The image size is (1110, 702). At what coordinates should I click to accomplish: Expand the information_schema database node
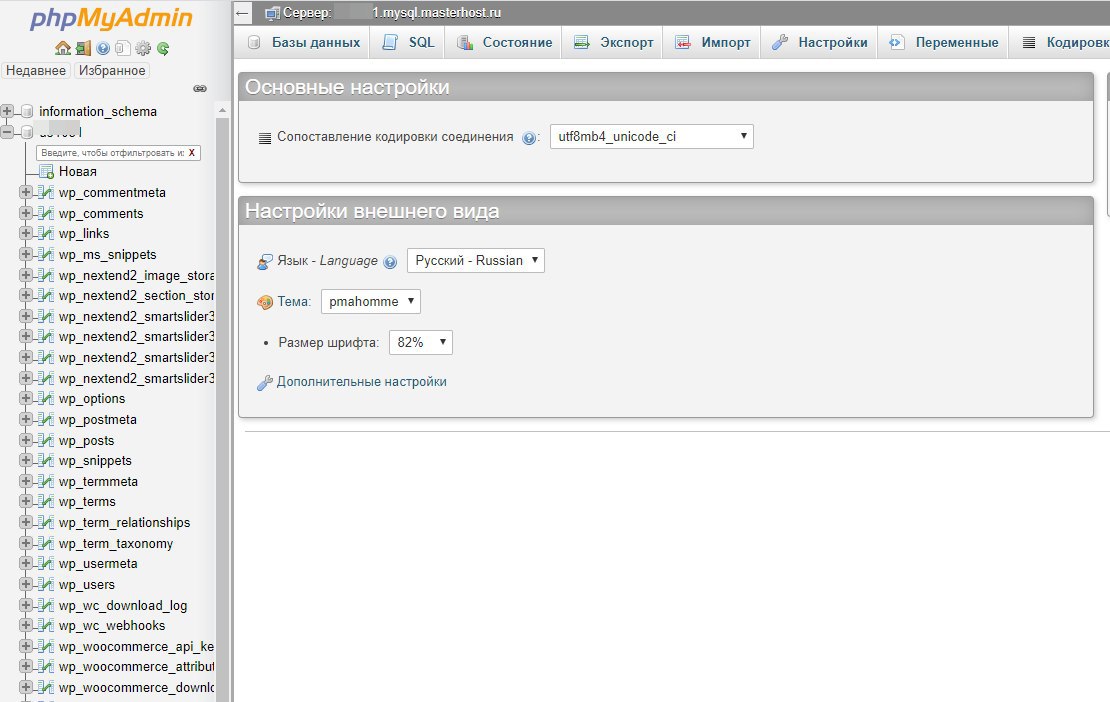click(7, 111)
